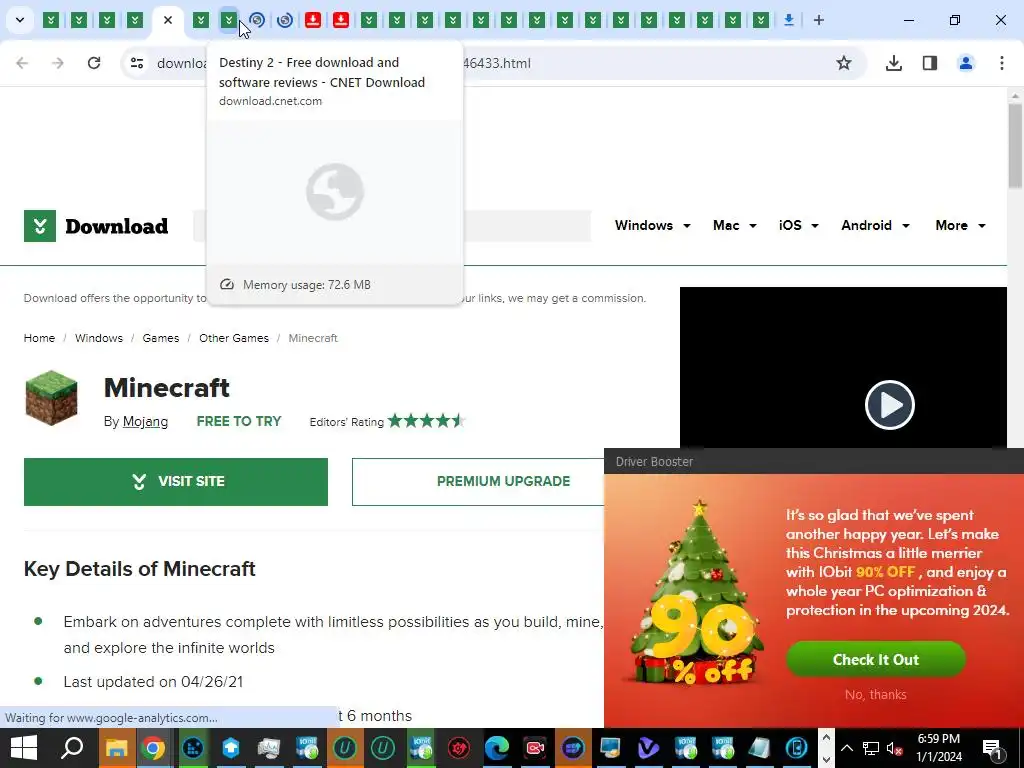This screenshot has width=1024, height=768.
Task: Click Memory usage: 72.6 MB in tab preview
Action: click(306, 285)
